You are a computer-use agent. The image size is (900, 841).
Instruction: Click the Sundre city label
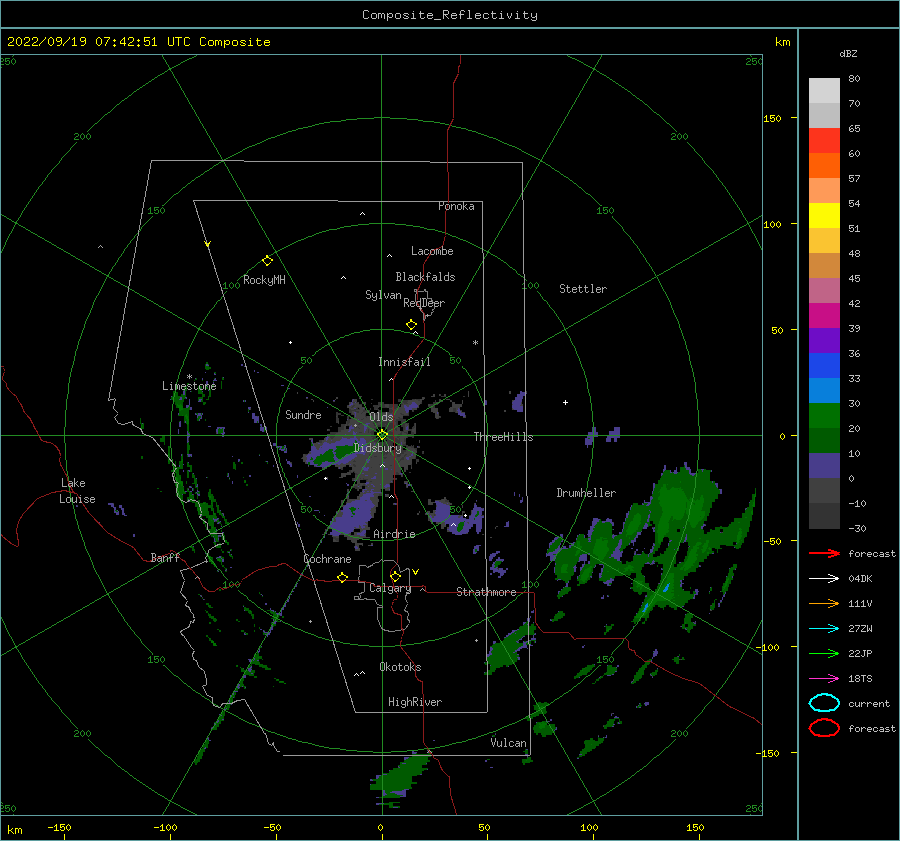tap(303, 414)
